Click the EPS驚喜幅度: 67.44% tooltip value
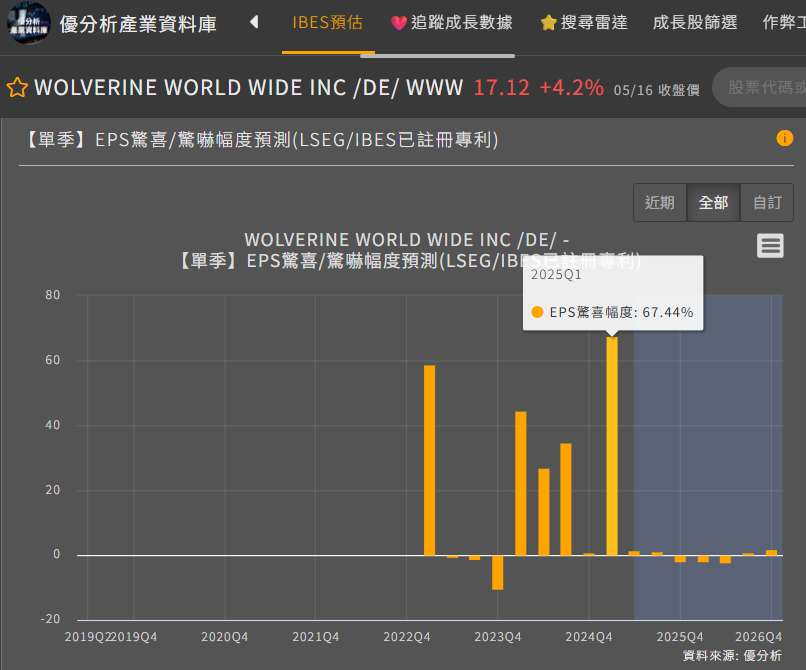 (621, 312)
